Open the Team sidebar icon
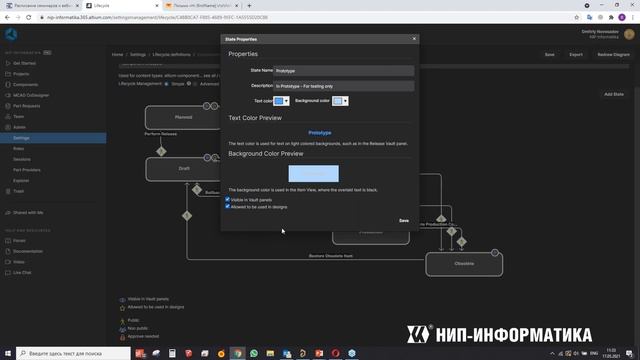This screenshot has width=640, height=360. [8, 116]
